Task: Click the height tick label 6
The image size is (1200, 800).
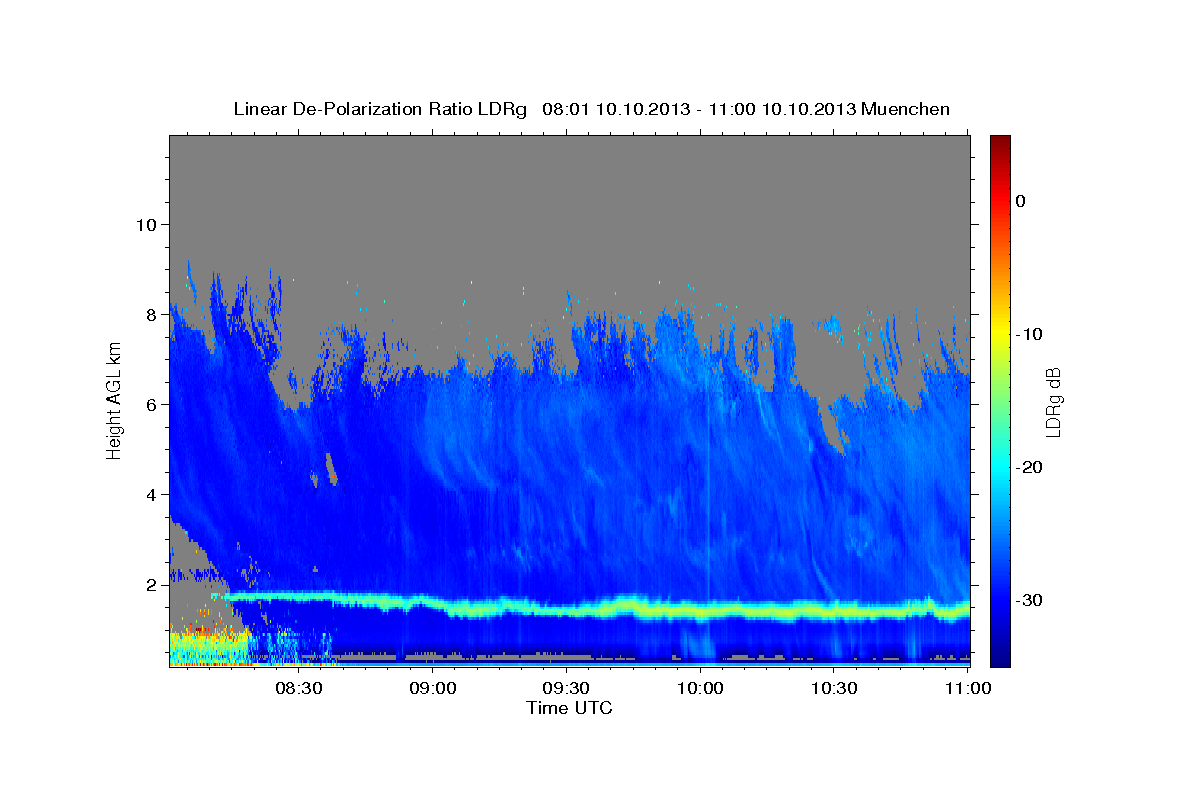Action: (151, 404)
